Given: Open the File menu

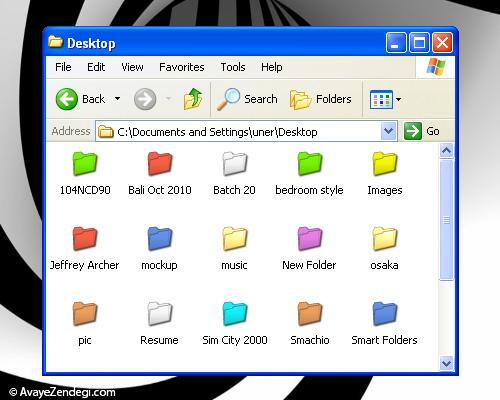Looking at the screenshot, I should click(63, 67).
